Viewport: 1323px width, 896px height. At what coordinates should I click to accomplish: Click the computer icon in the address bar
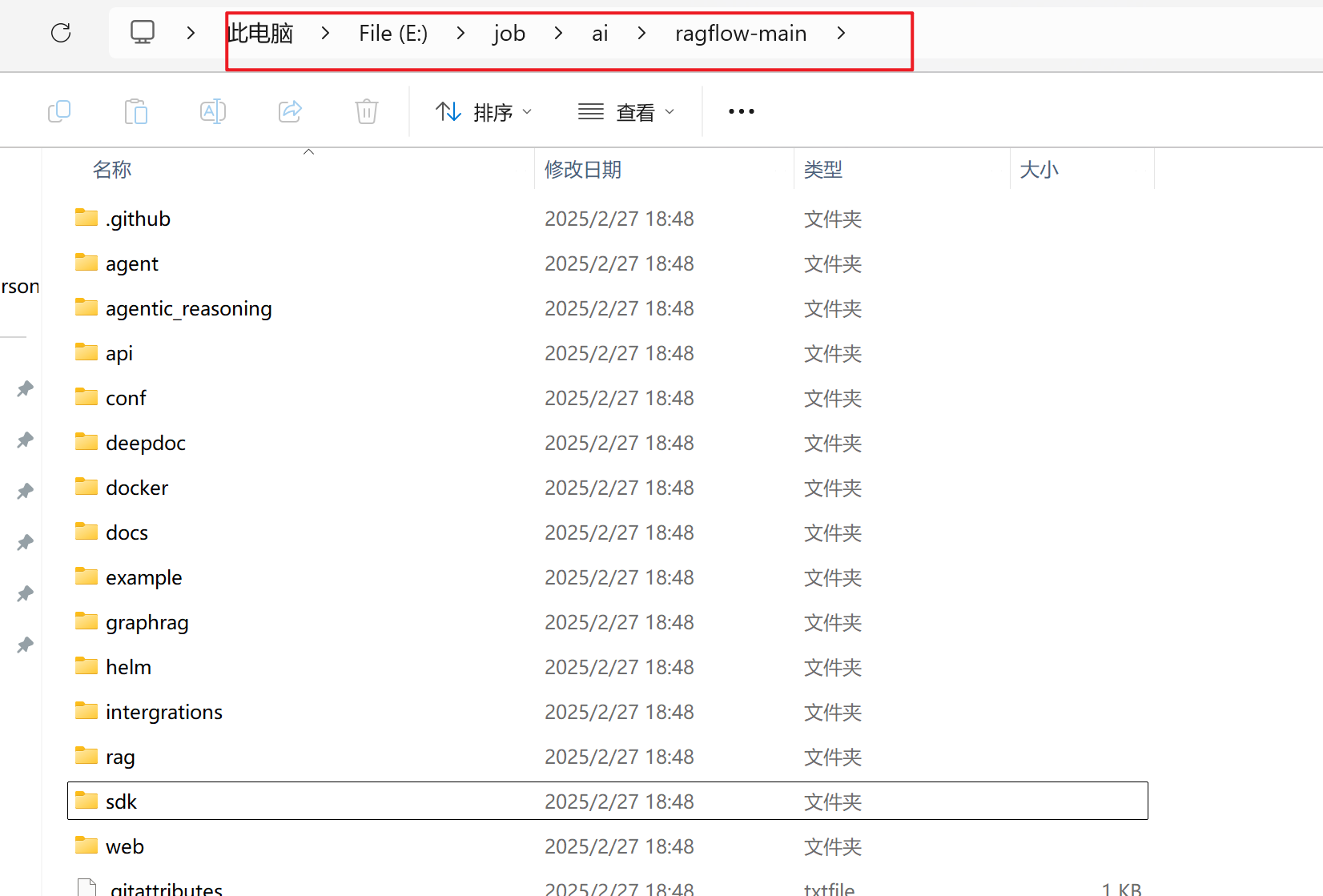coord(143,31)
